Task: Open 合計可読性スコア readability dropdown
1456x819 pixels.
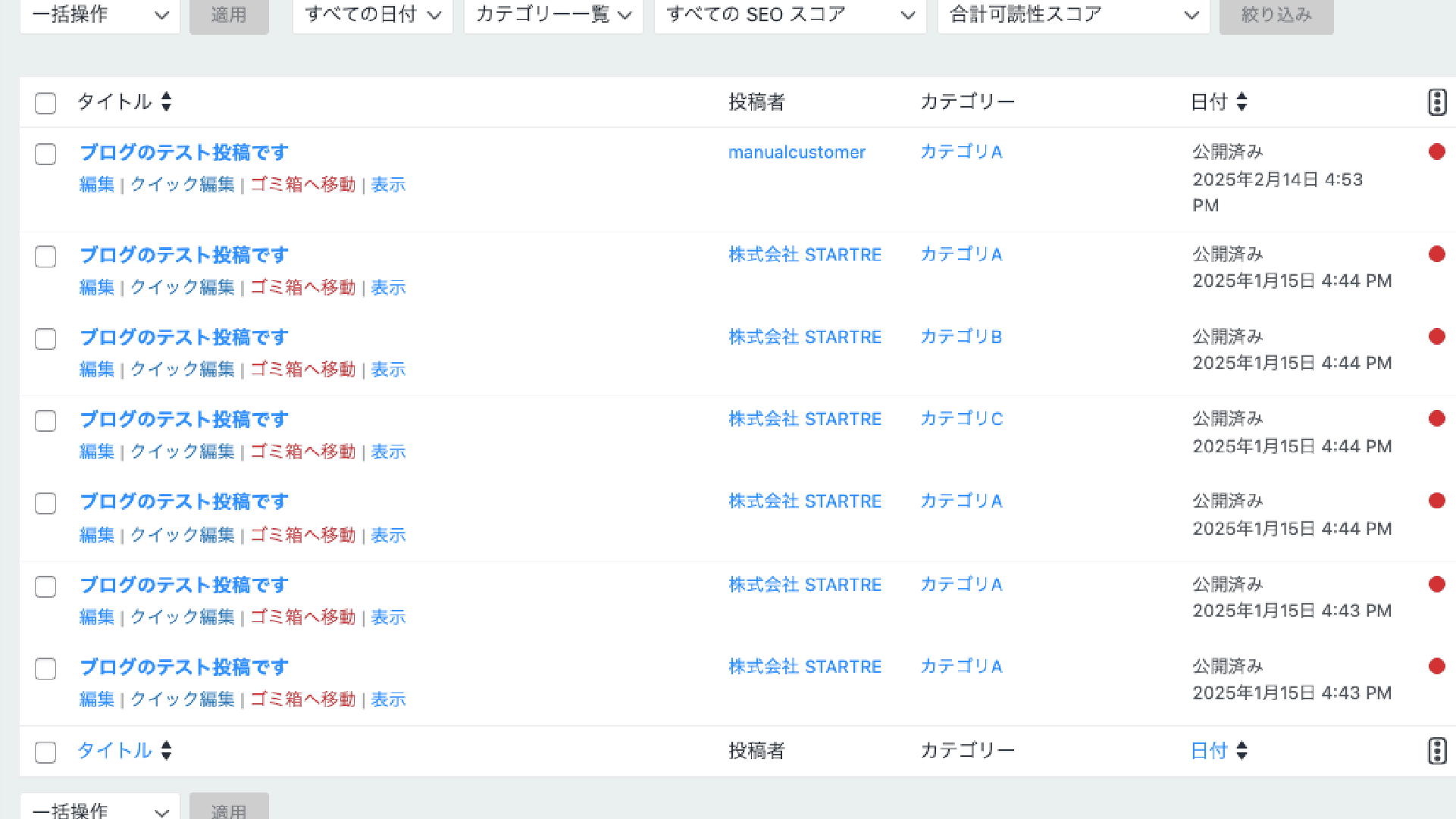Action: click(x=1072, y=15)
